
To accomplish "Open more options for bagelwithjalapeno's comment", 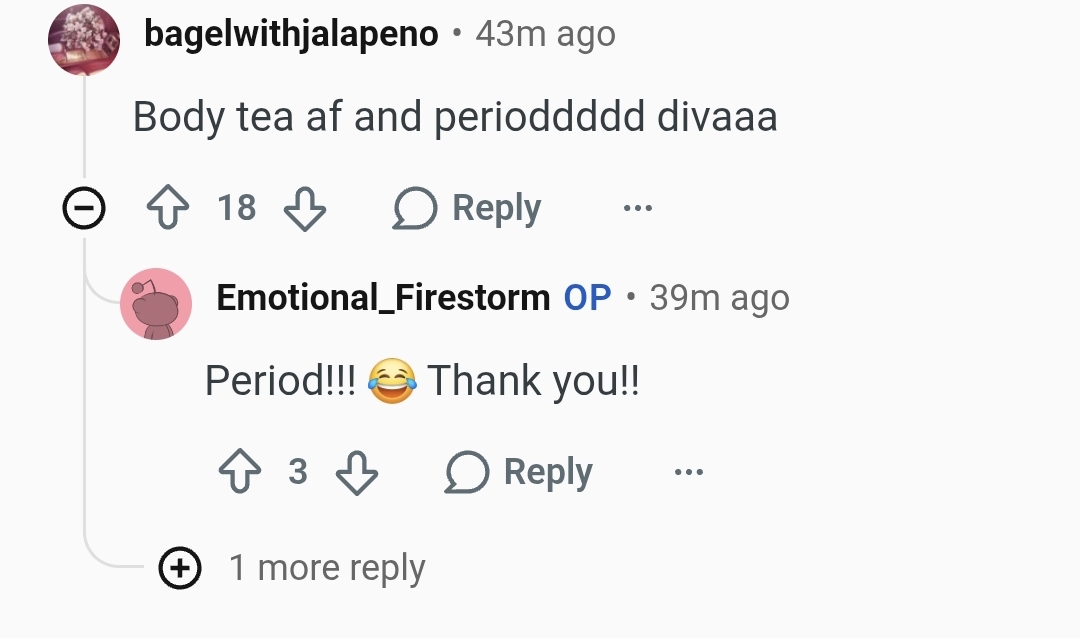I will [638, 207].
